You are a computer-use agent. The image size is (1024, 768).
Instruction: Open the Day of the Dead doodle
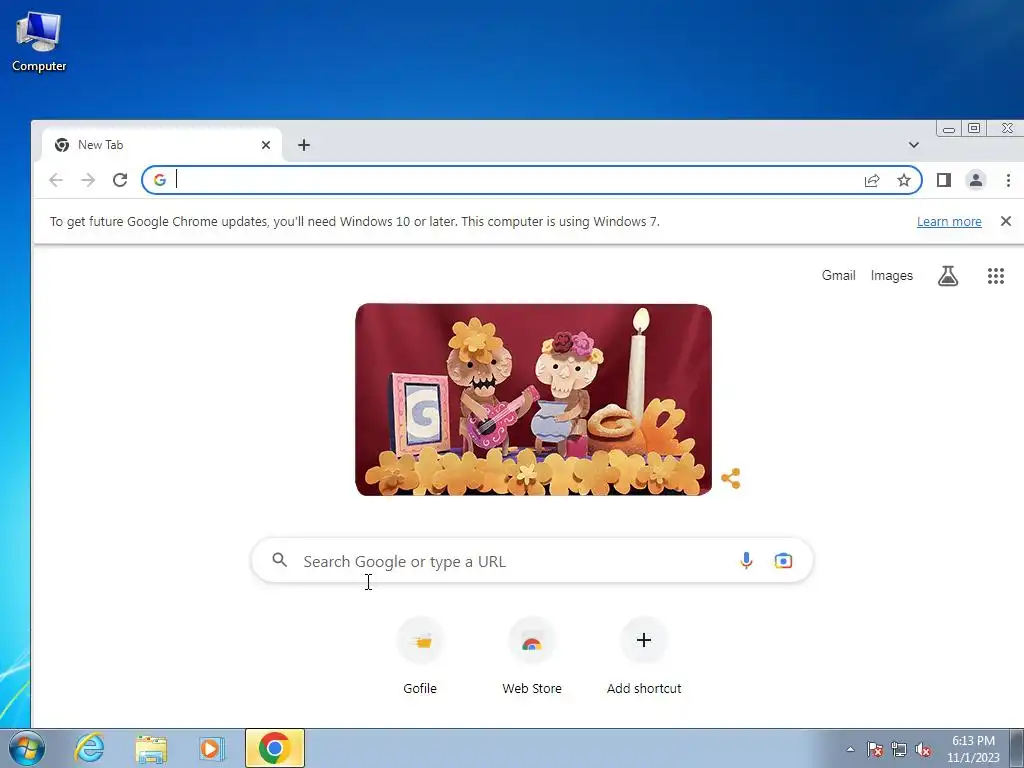534,400
